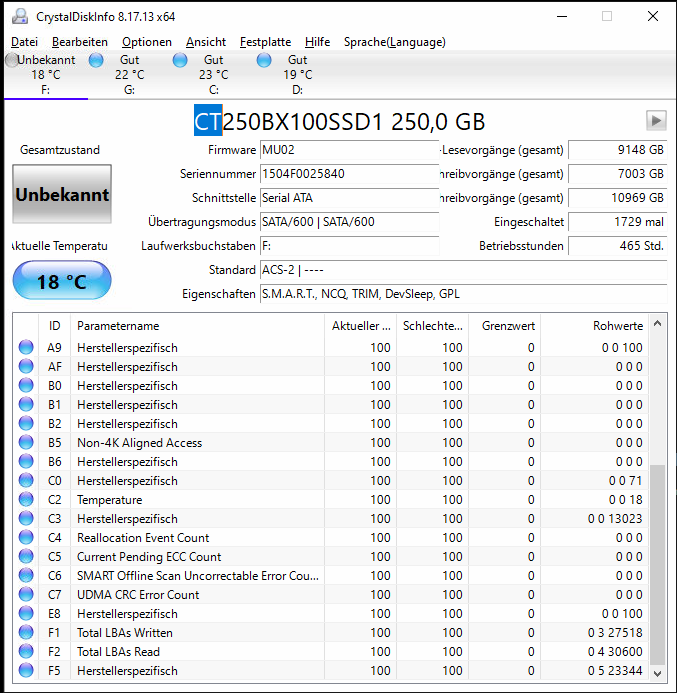677x693 pixels.
Task: Switch to drive C: tab
Action: point(214,75)
